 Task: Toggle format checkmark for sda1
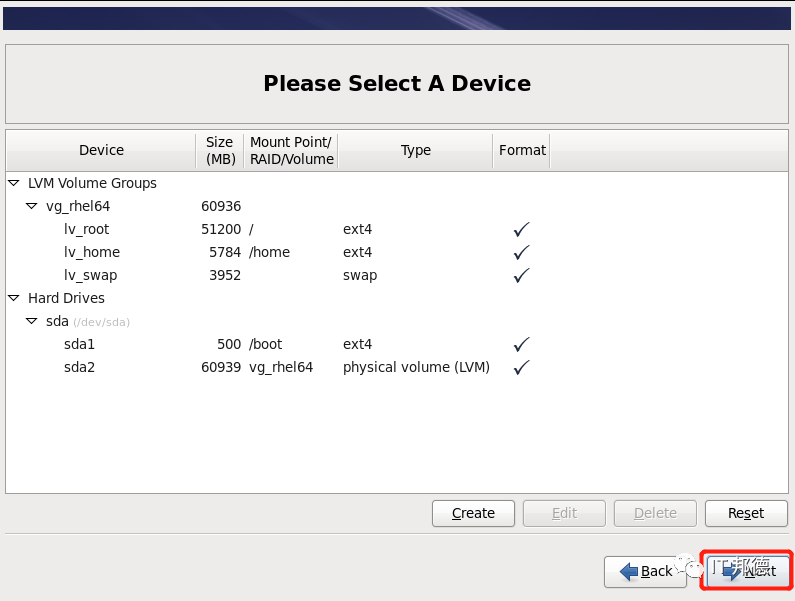[521, 344]
